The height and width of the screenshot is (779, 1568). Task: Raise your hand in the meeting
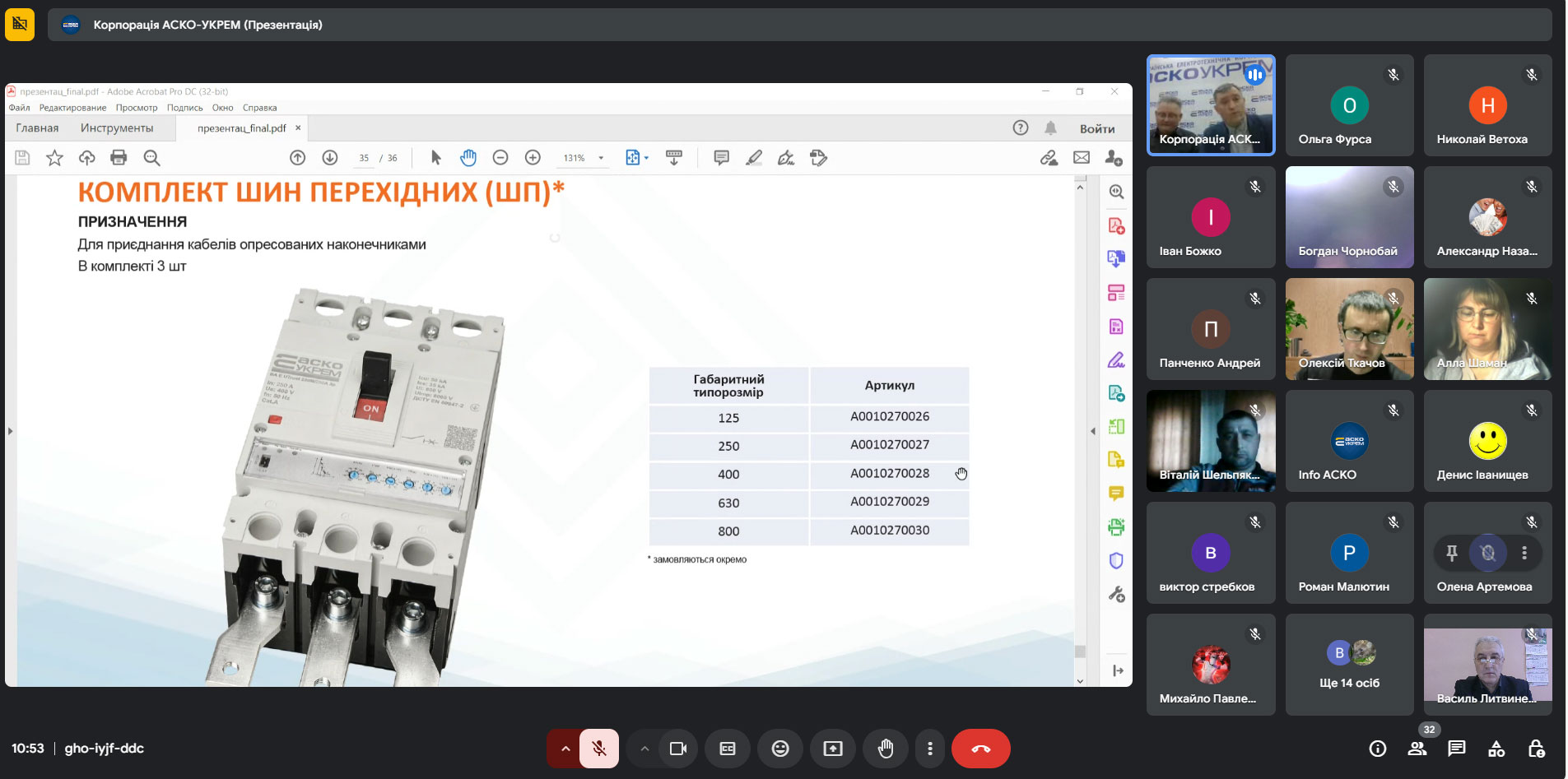click(886, 749)
